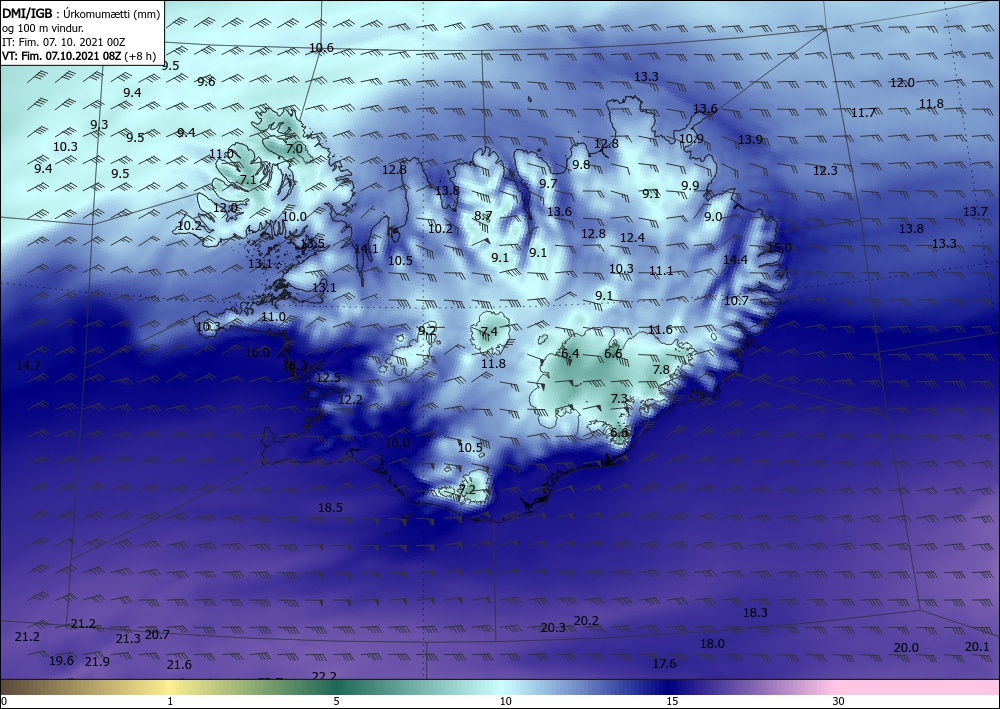Click the offshore value 21.3
This screenshot has width=1000, height=709.
tap(128, 639)
